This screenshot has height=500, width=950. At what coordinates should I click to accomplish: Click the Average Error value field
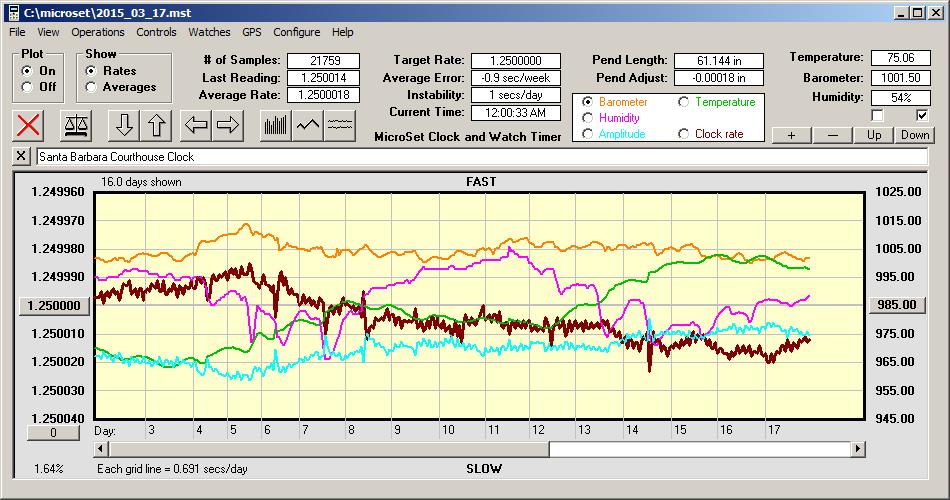point(516,78)
